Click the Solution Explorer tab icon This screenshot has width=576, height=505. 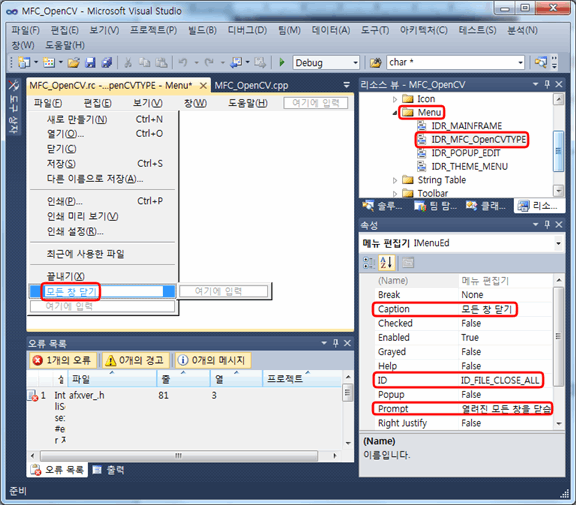[x=368, y=206]
